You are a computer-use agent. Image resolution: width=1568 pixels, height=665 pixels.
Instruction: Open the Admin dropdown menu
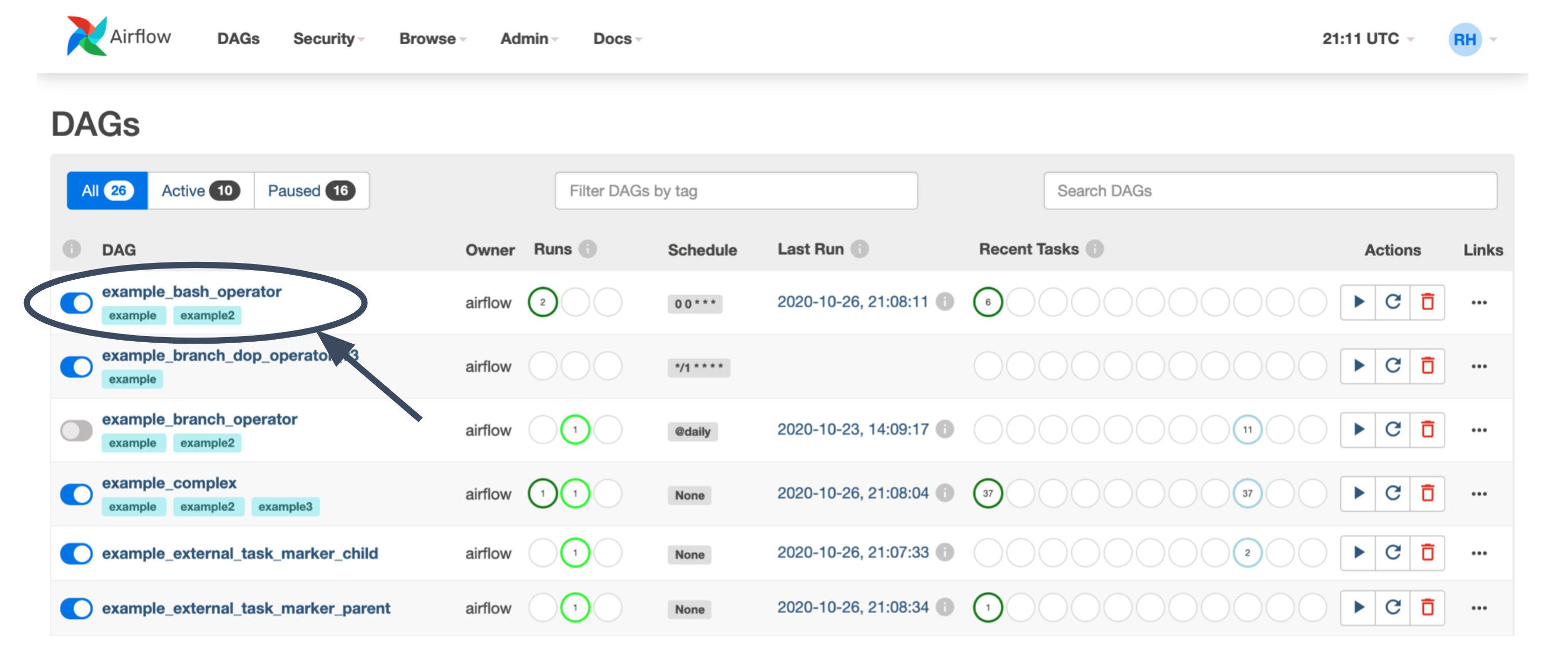(529, 39)
